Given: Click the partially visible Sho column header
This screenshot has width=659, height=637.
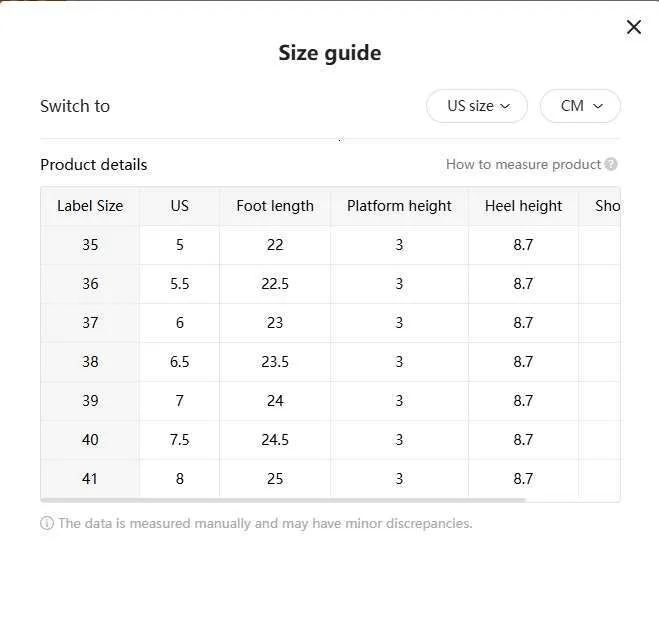Looking at the screenshot, I should pyautogui.click(x=600, y=206).
